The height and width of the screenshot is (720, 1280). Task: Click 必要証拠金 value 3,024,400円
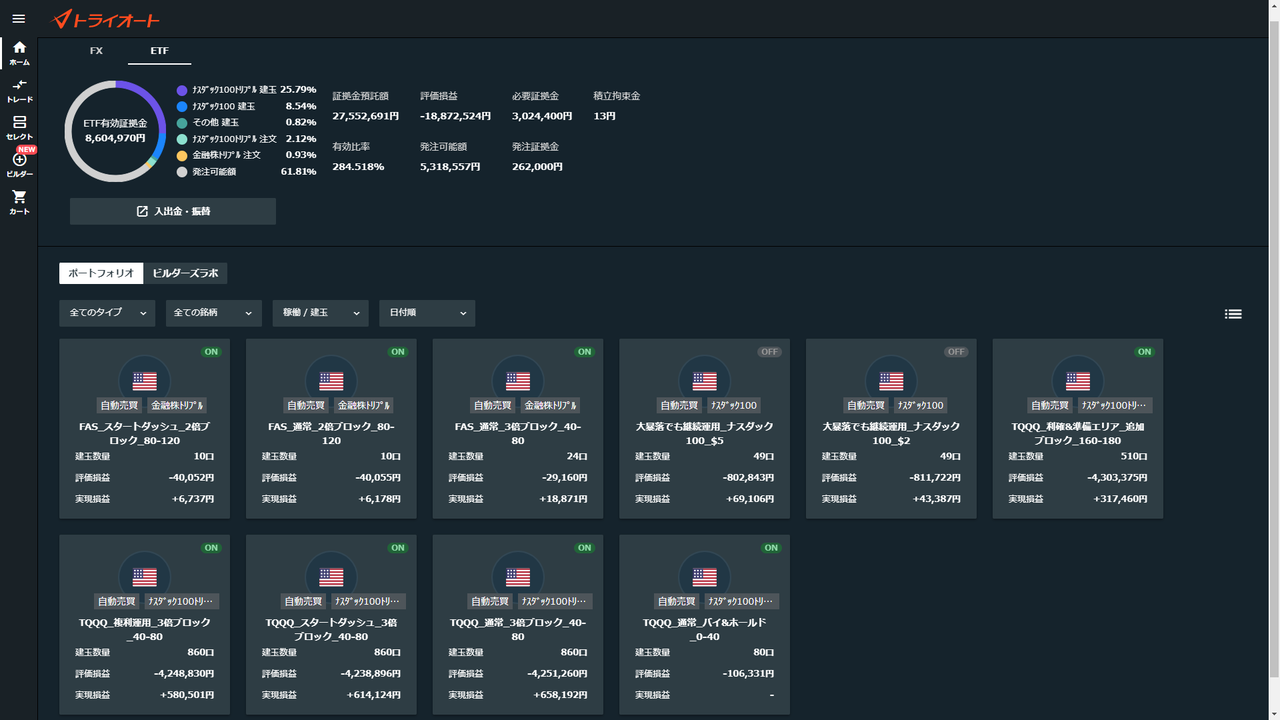[542, 116]
